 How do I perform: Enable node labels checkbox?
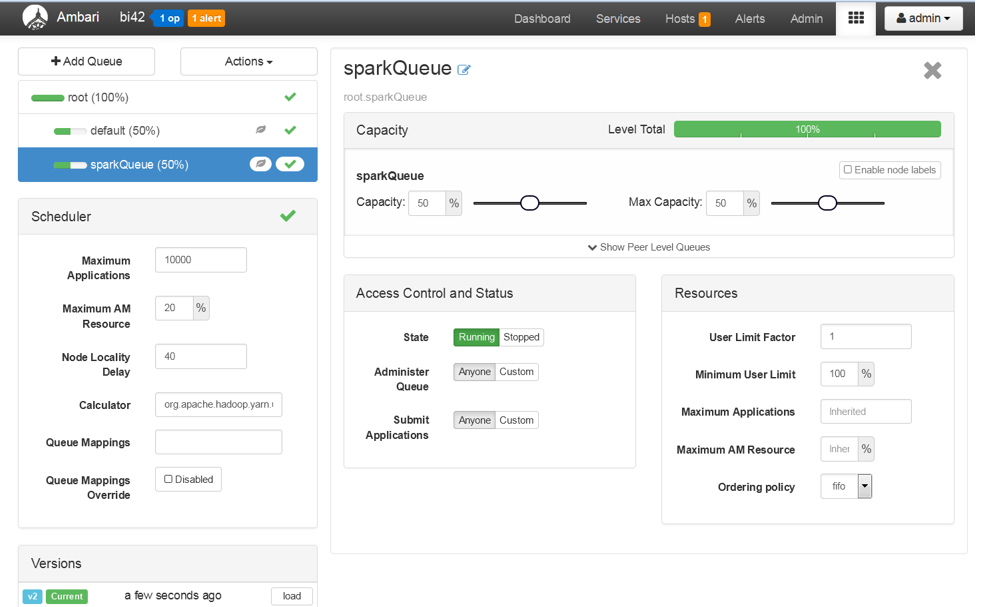click(848, 169)
